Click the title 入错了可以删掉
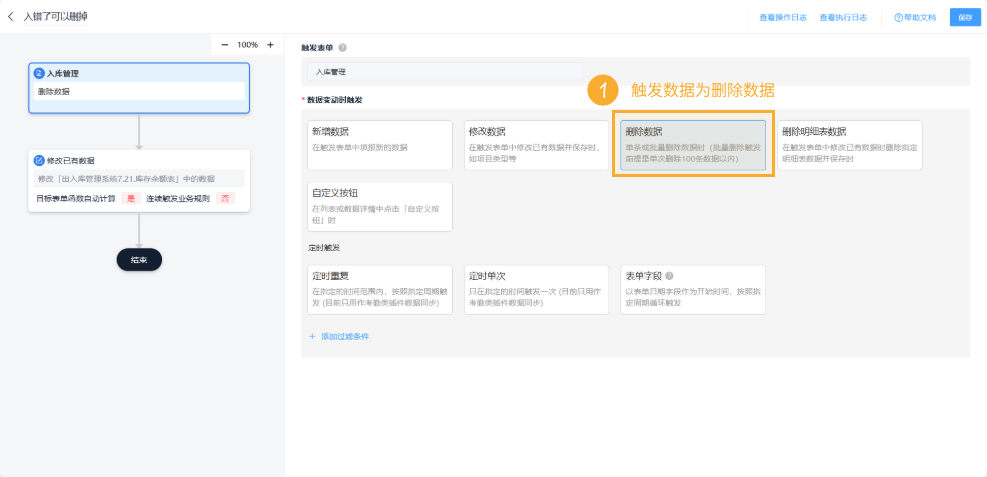 tap(55, 17)
